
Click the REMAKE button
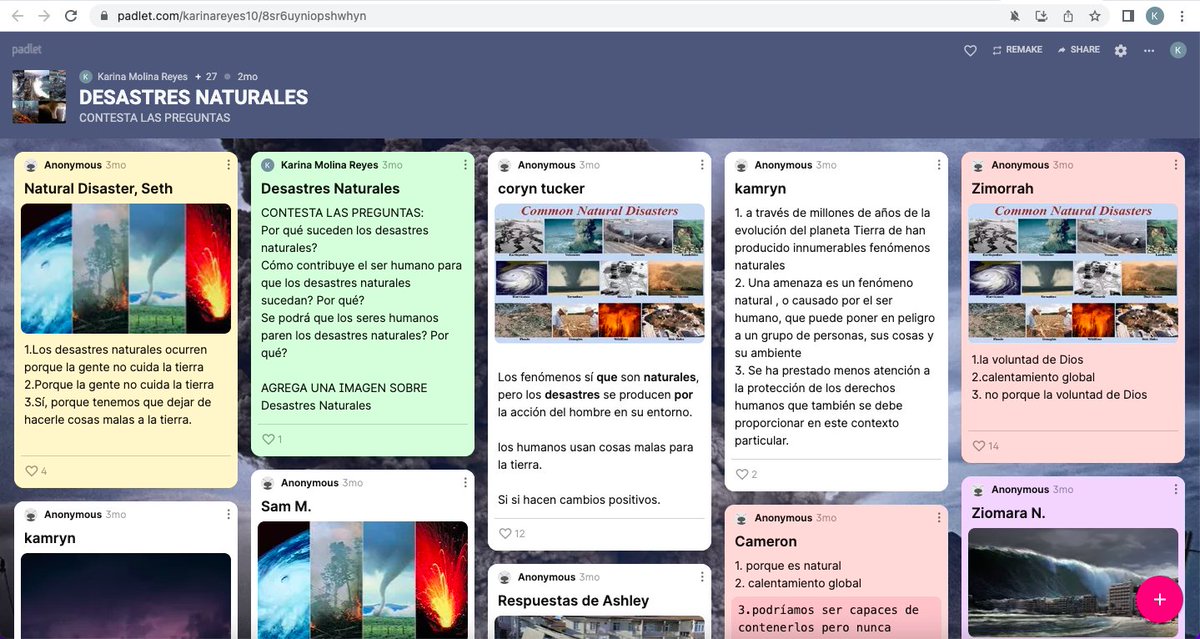coord(1017,50)
